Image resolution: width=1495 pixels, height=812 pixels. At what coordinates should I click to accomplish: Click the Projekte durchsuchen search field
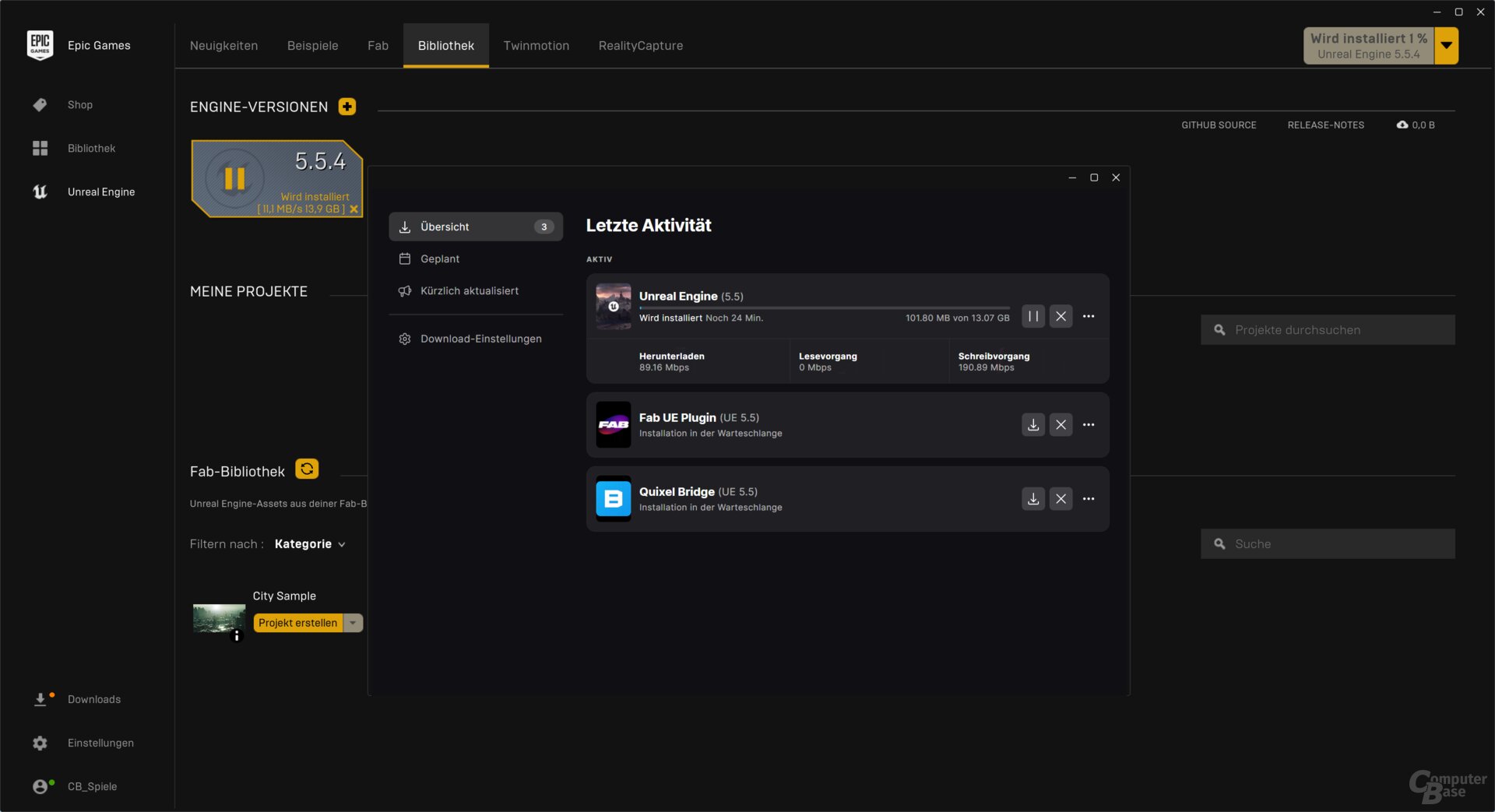(1327, 329)
